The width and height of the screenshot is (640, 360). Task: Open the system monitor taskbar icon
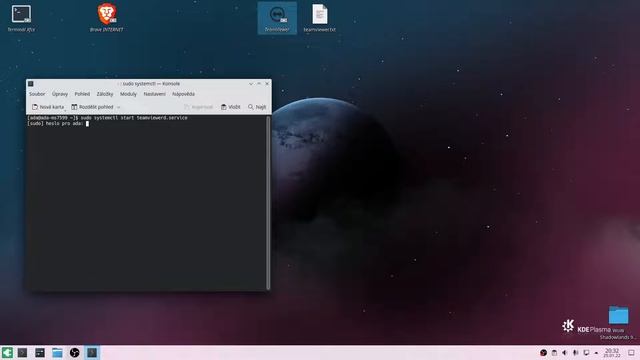click(40, 353)
